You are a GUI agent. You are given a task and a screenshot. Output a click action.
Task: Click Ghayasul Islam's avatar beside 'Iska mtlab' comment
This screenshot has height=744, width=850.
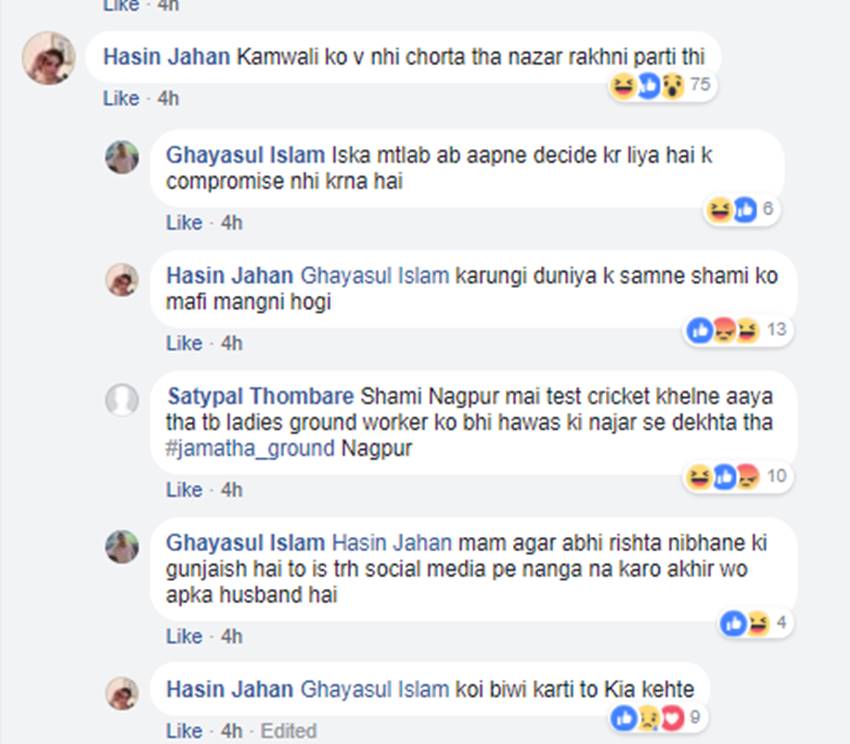click(122, 157)
